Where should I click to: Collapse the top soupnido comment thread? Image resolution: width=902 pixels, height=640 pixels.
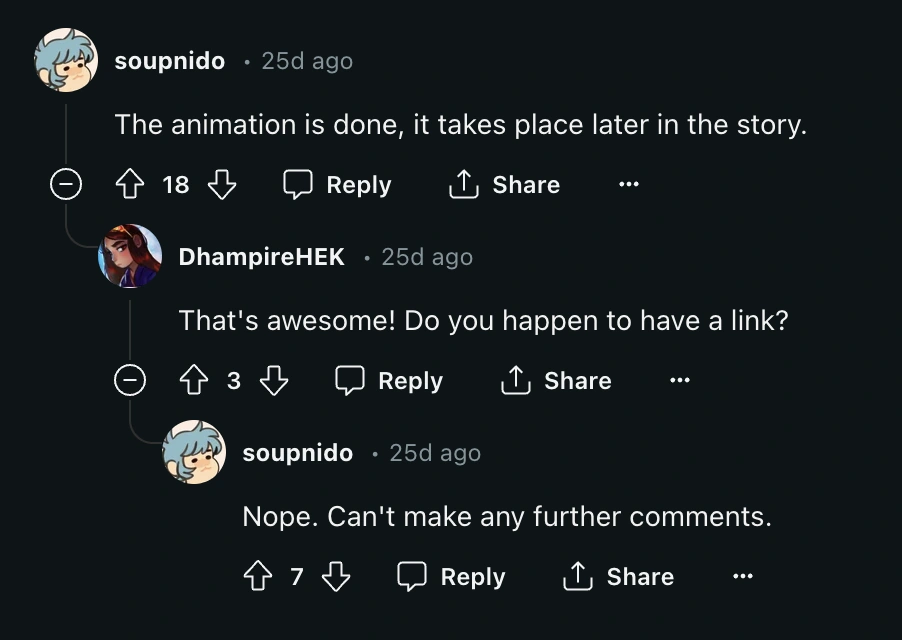pyautogui.click(x=66, y=185)
